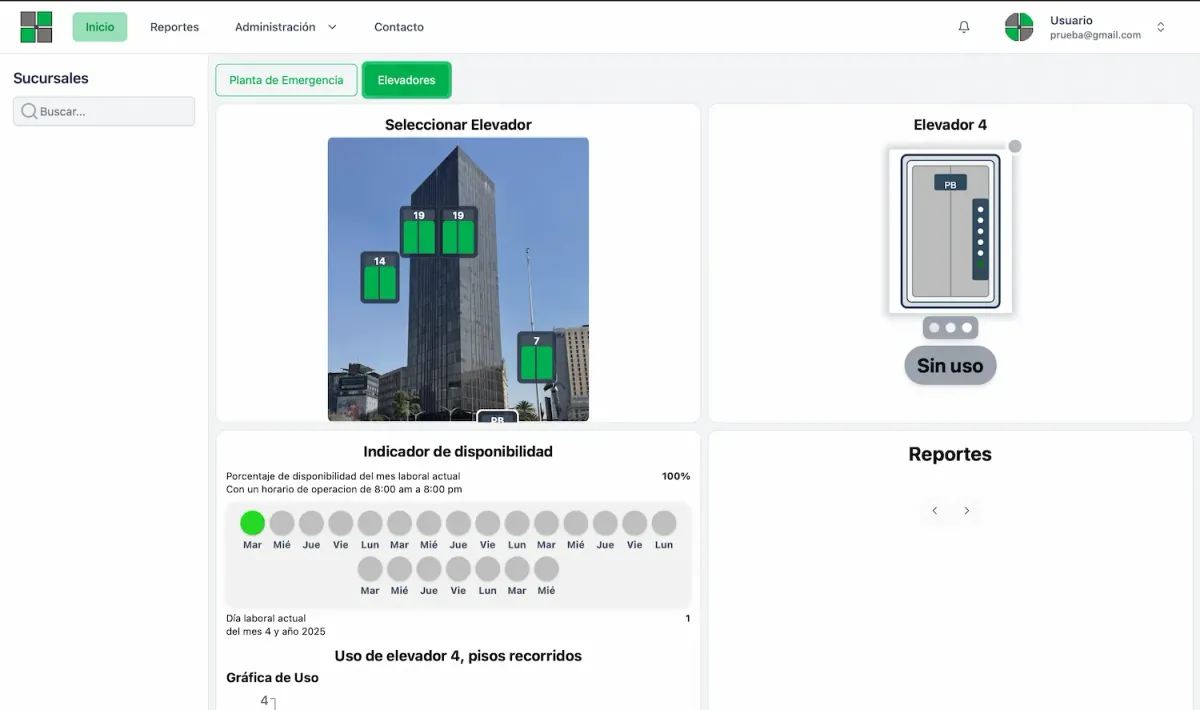Click the gray status dot above Elevador 4
This screenshot has width=1200, height=710.
(1015, 147)
